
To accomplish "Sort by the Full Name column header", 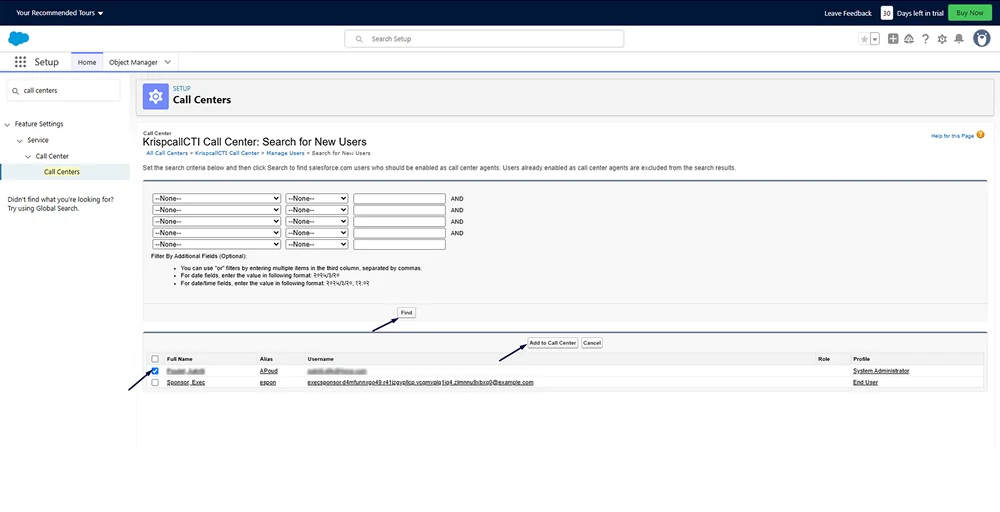I will [179, 359].
